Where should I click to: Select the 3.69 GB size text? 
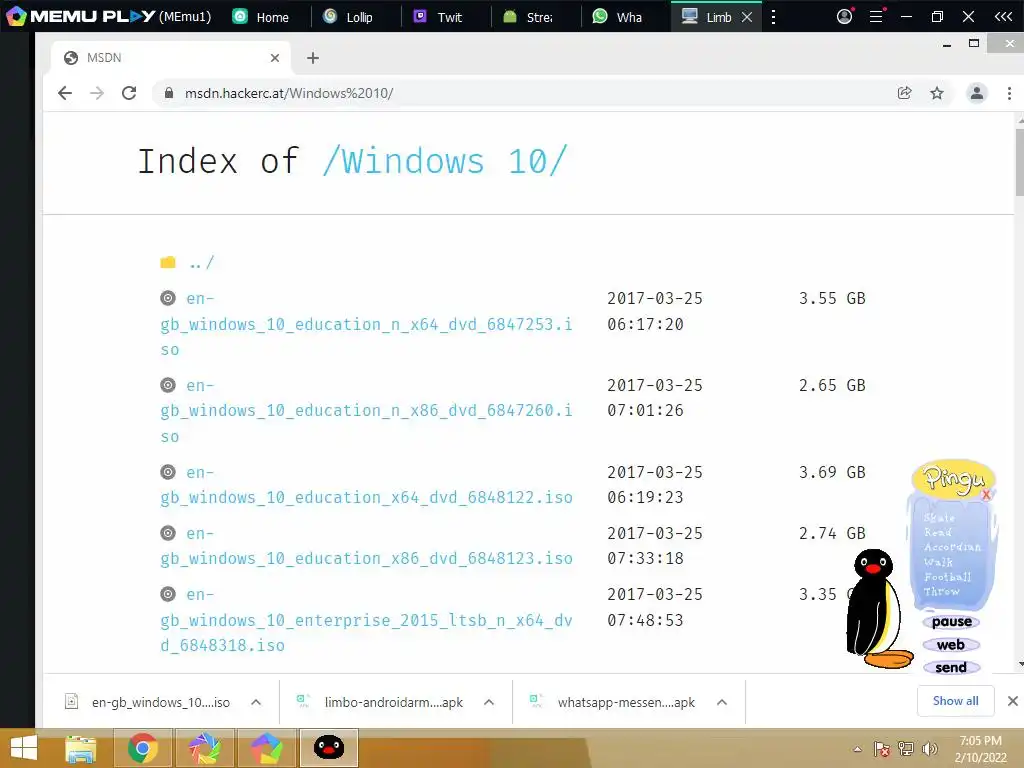tap(832, 472)
